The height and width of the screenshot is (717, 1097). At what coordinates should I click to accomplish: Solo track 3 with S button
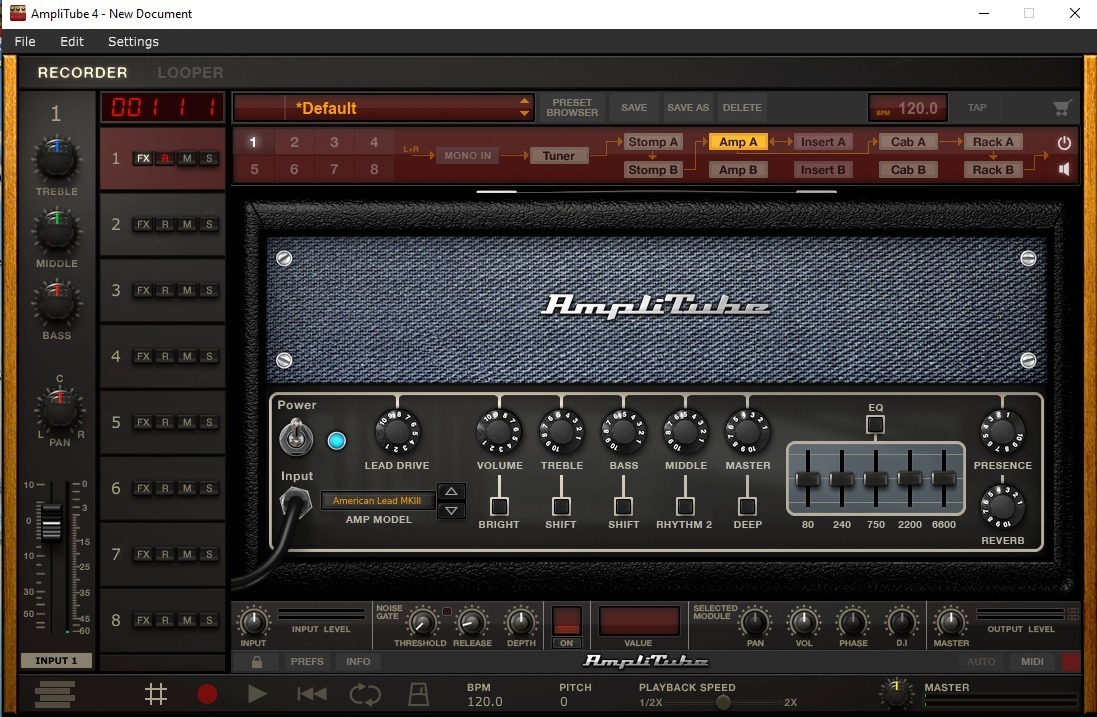[x=209, y=290]
